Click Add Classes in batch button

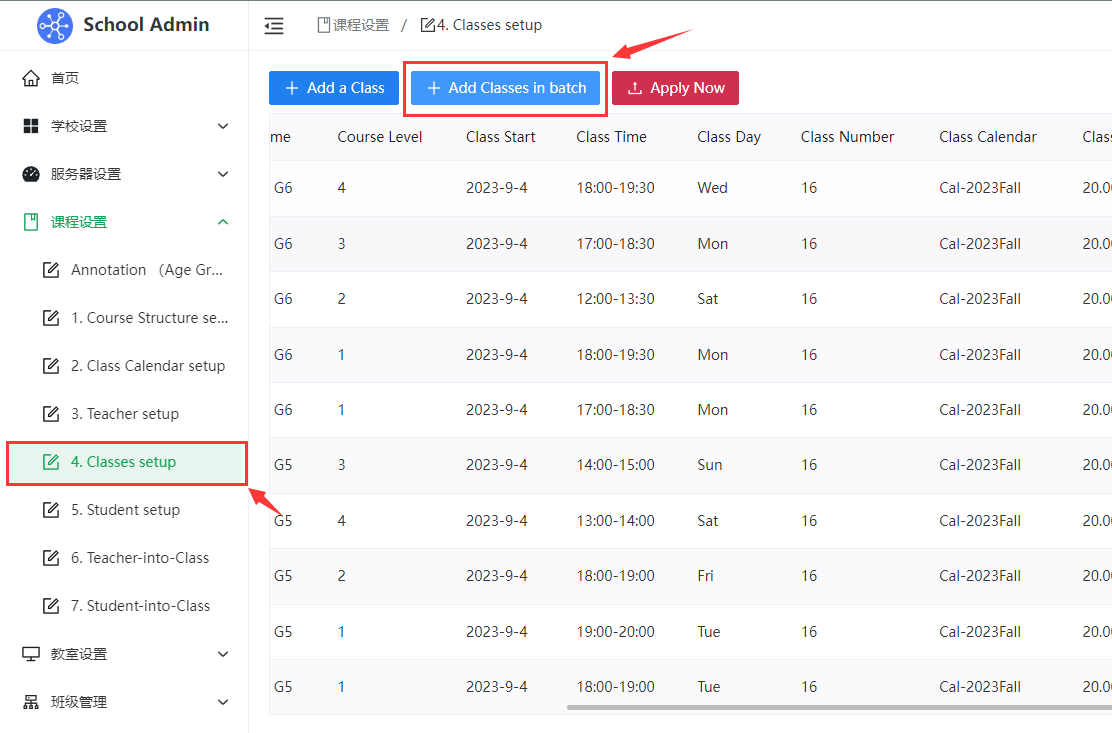[x=505, y=88]
